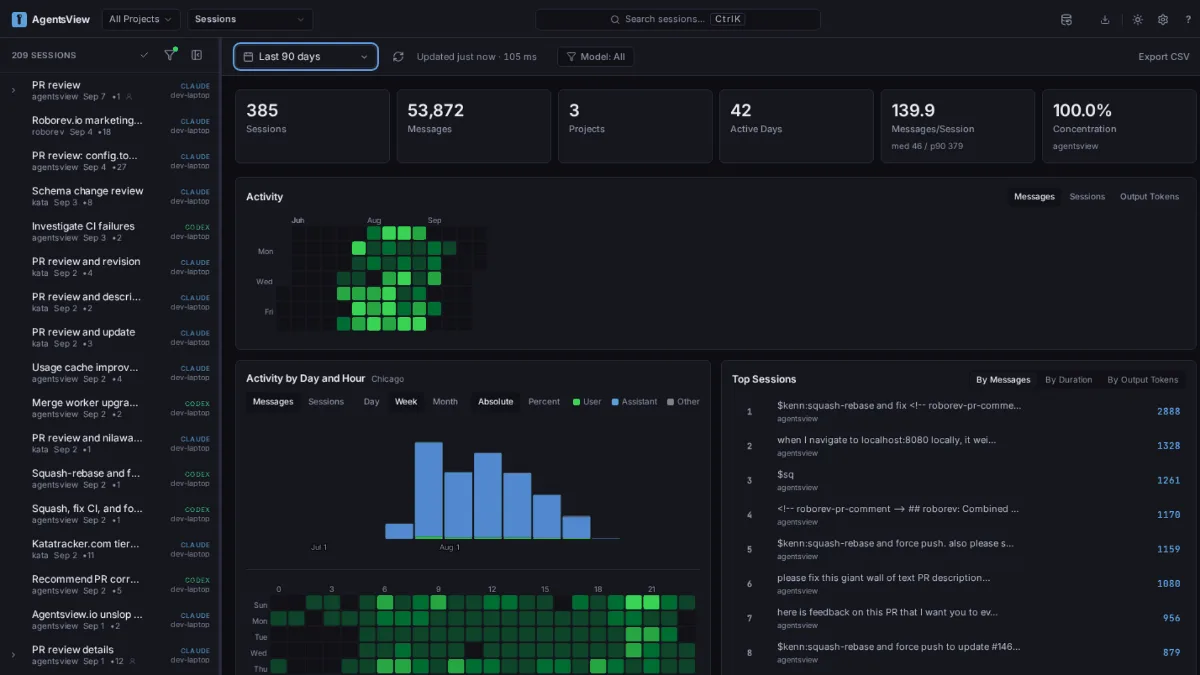The width and height of the screenshot is (1200, 675).
Task: Select 'Investigate CI failures' session
Action: point(110,231)
